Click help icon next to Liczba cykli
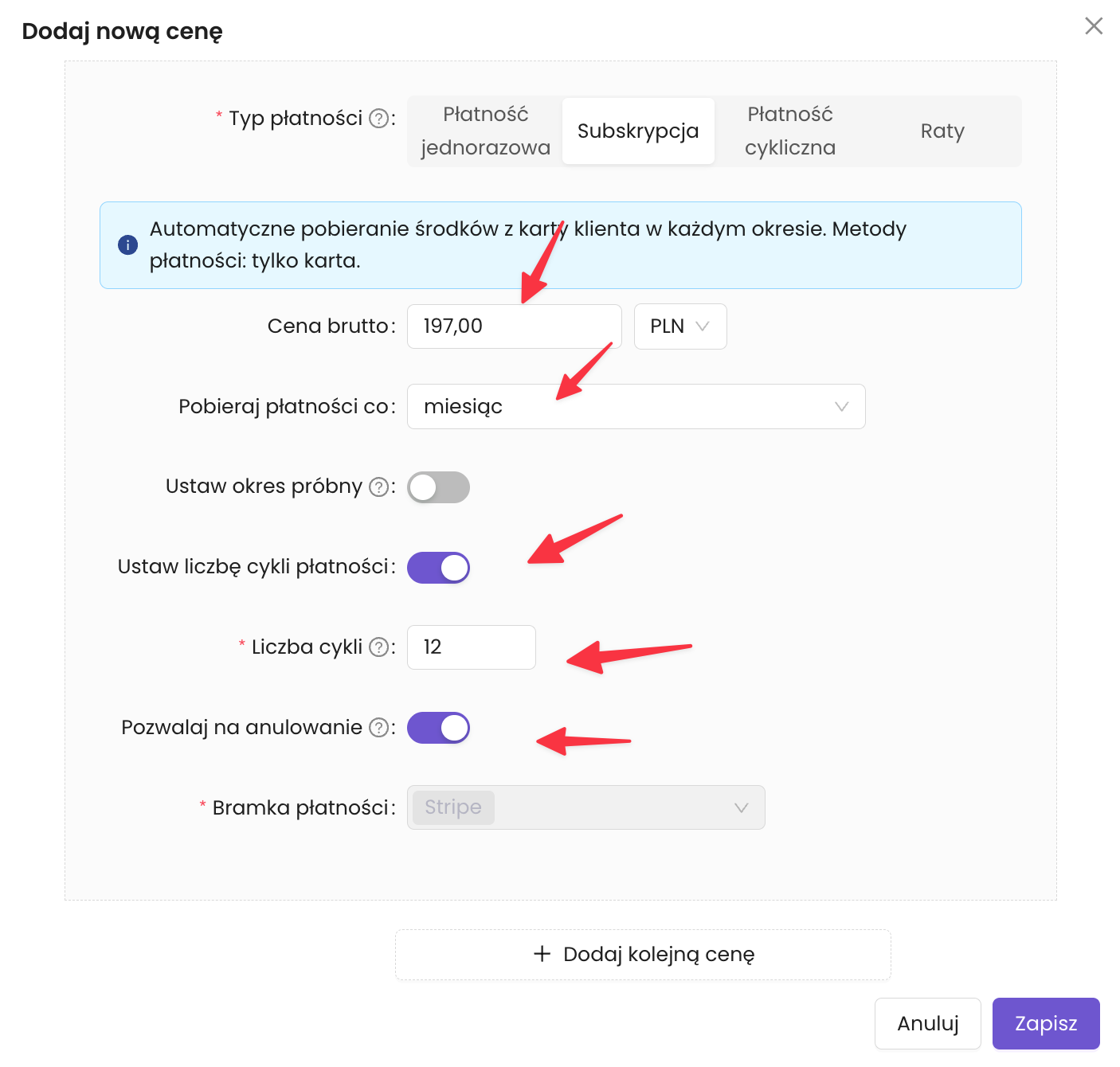This screenshot has height=1067, width=1120. [x=379, y=647]
